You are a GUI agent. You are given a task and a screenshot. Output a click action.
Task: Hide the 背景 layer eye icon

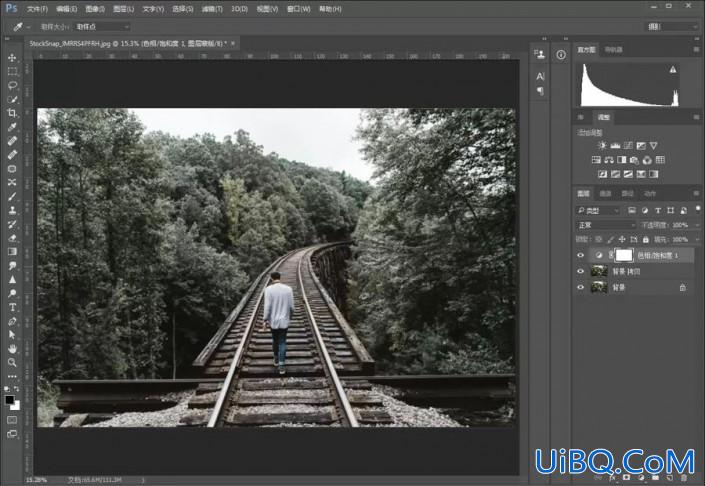point(580,287)
